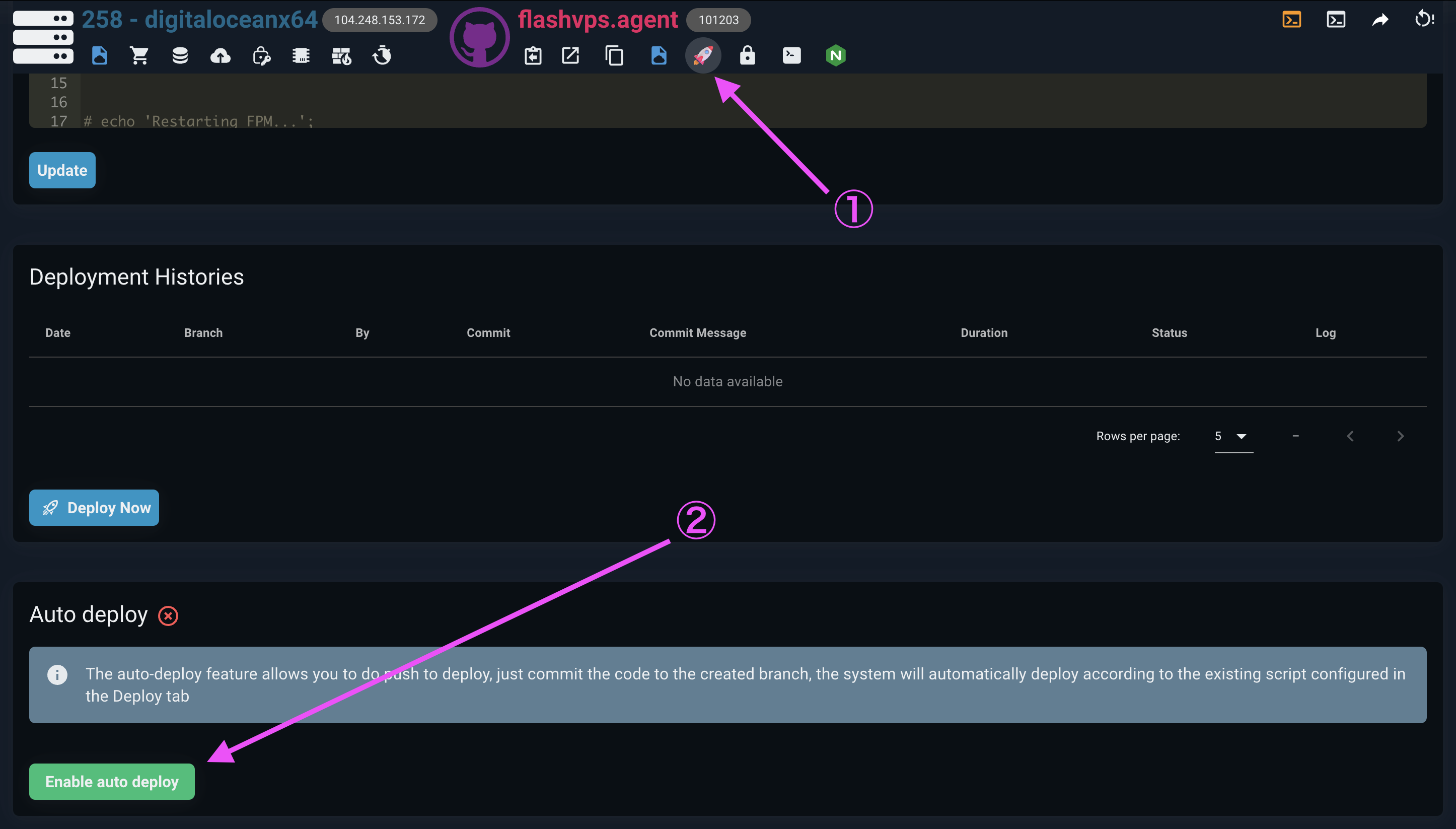1456x829 pixels.
Task: Click Enable auto deploy button
Action: click(x=112, y=781)
